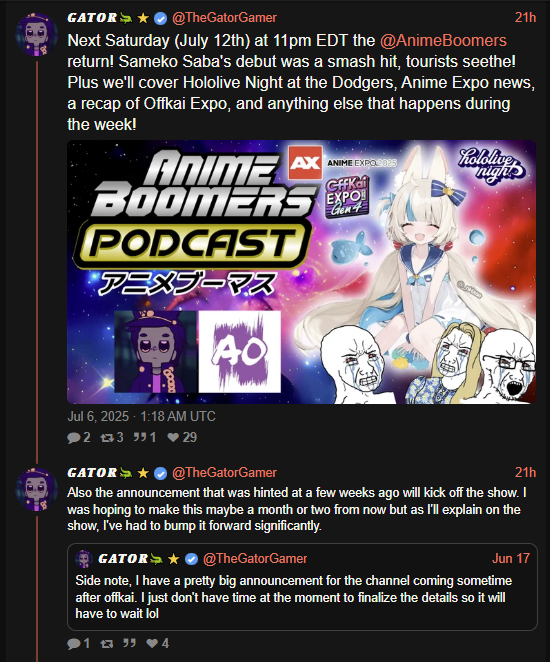The image size is (550, 662).
Task: Click the reply icon under the first tweet
Action: tap(73, 437)
